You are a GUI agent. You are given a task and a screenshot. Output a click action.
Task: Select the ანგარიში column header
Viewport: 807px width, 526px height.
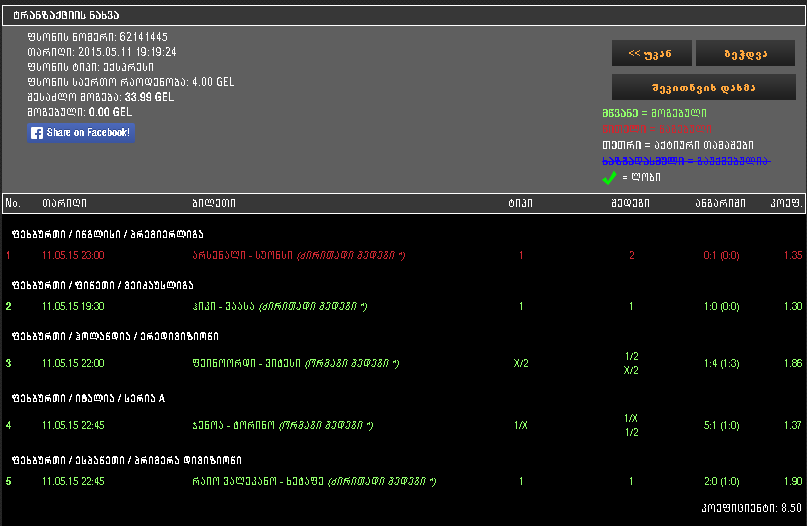[721, 203]
